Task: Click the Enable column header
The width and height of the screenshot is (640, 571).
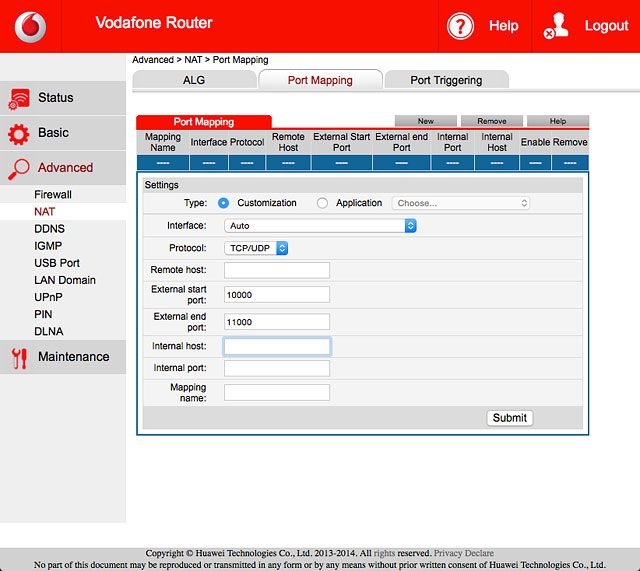Action: click(x=536, y=142)
